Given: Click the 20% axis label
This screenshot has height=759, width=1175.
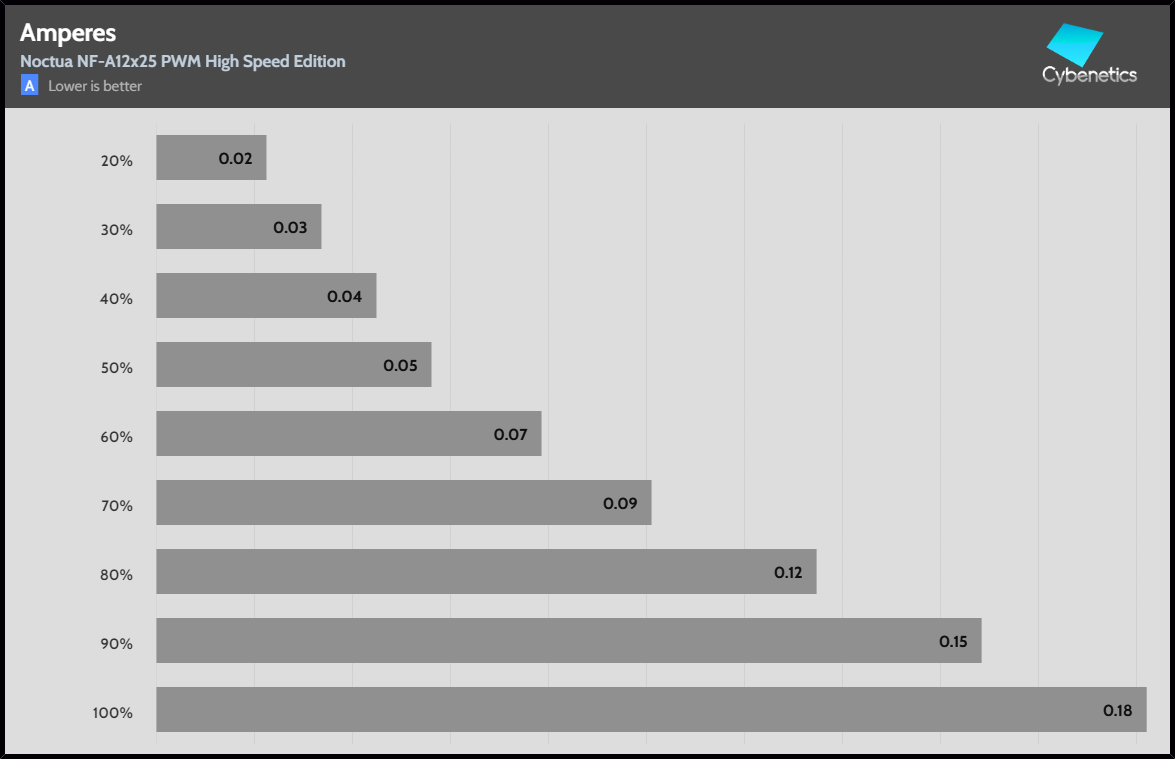Looking at the screenshot, I should coord(117,161).
